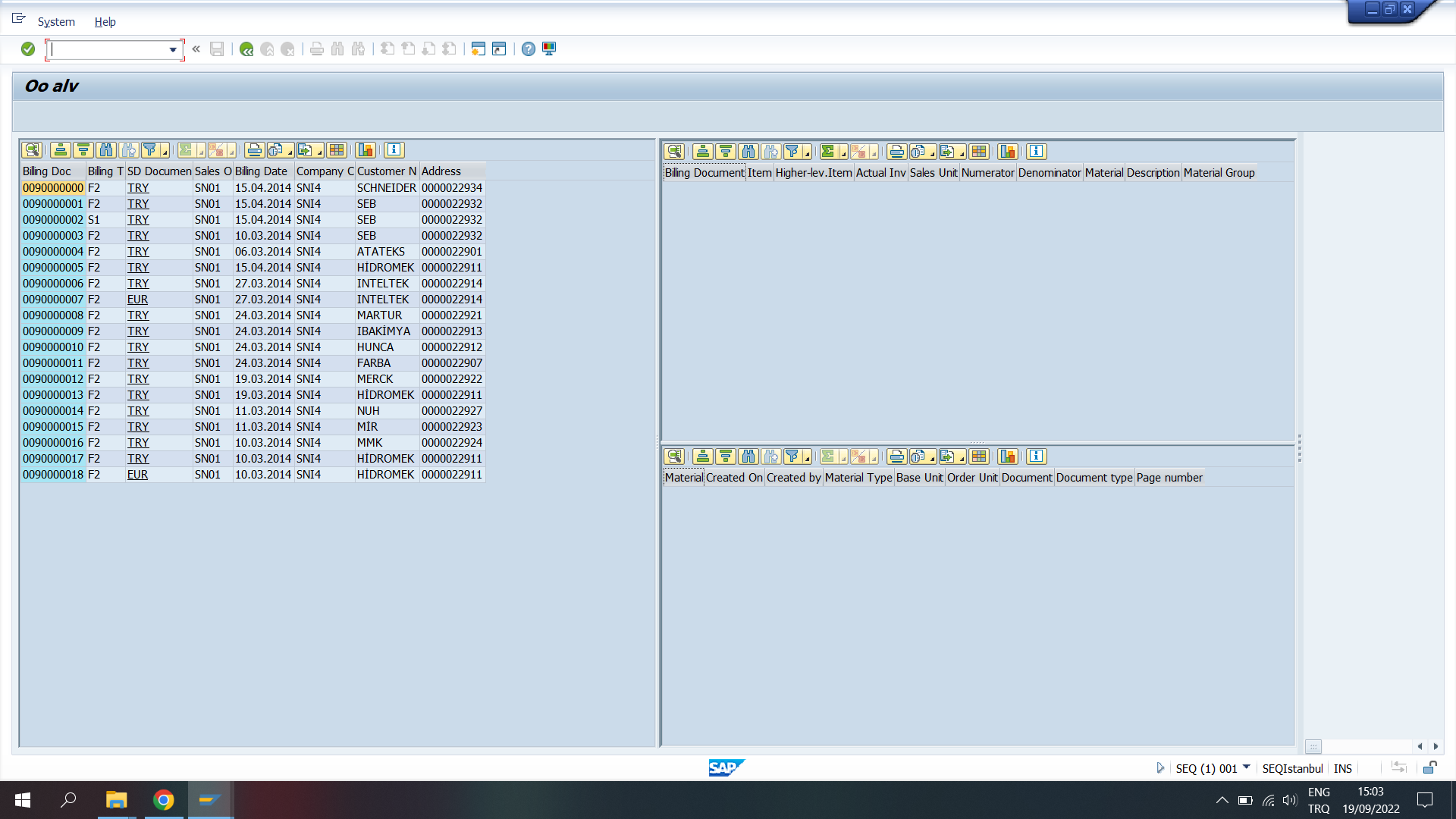Click EUR link for billing doc 0090000007
The image size is (1456, 819).
pyautogui.click(x=137, y=300)
